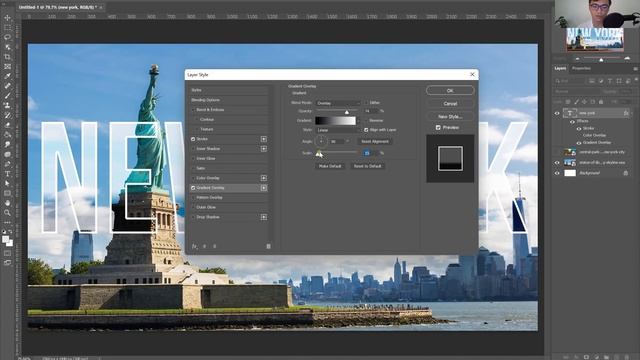Select the Path Selection arrow tool
This screenshot has width=640, height=360.
pos(7,184)
